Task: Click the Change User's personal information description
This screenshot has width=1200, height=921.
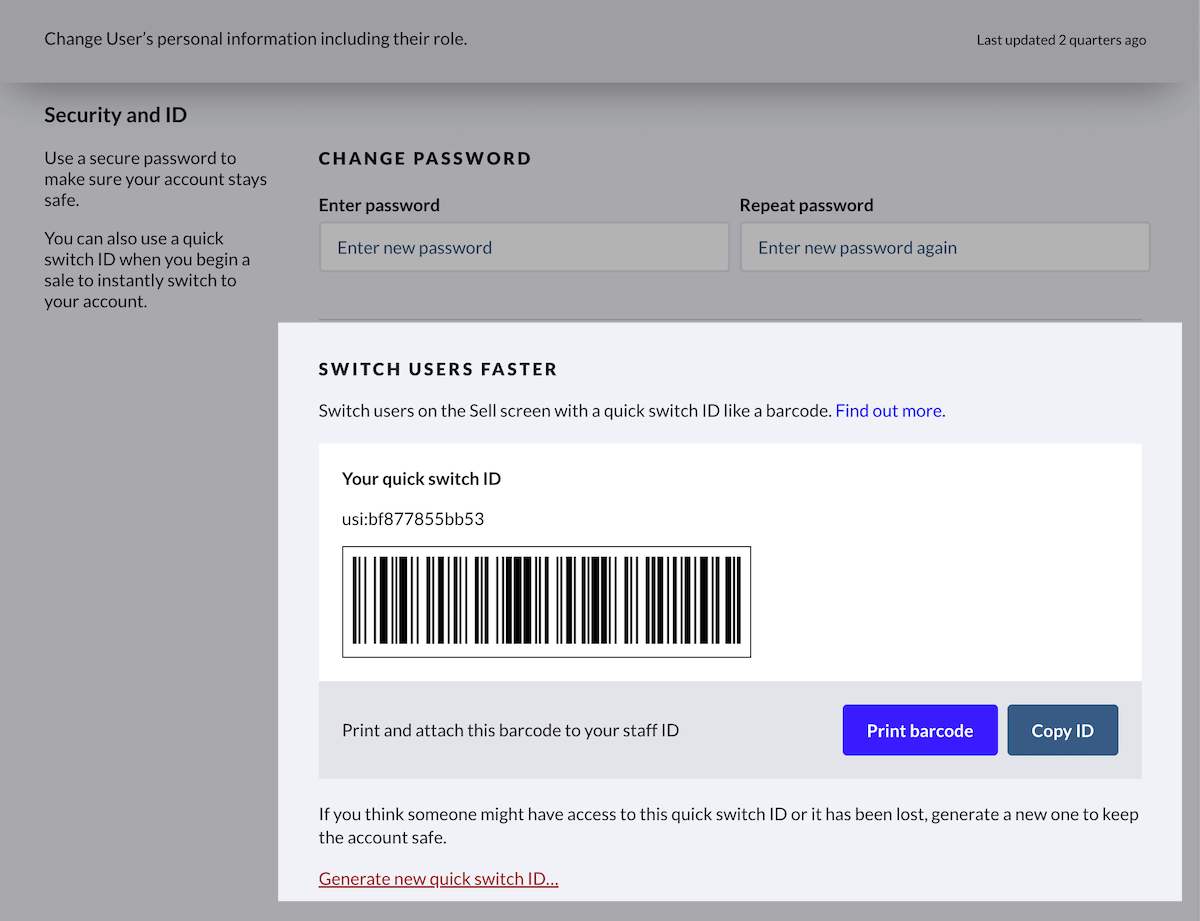Action: click(x=255, y=39)
